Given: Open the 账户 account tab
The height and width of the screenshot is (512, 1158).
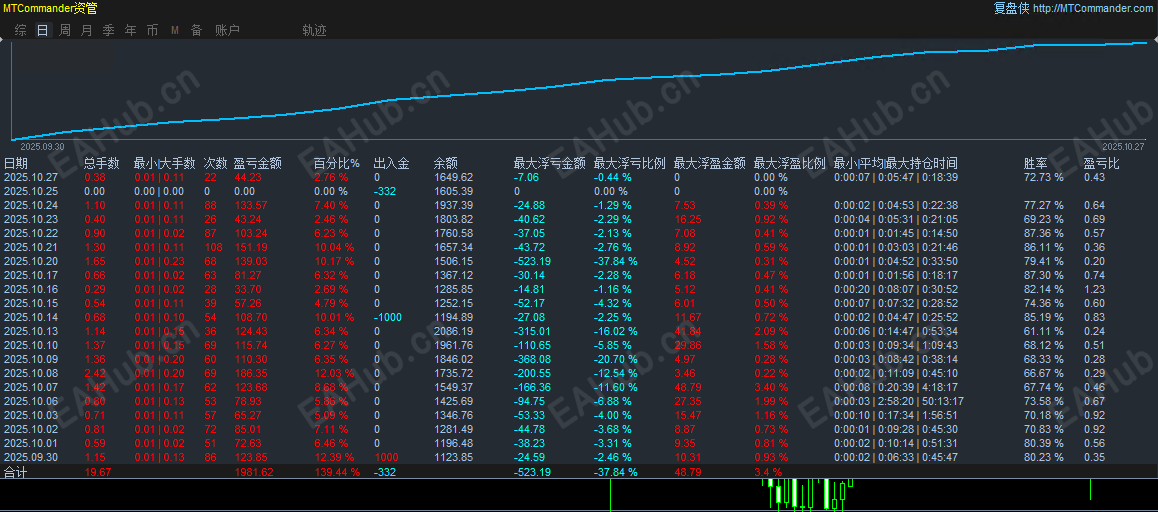Looking at the screenshot, I should coord(227,30).
